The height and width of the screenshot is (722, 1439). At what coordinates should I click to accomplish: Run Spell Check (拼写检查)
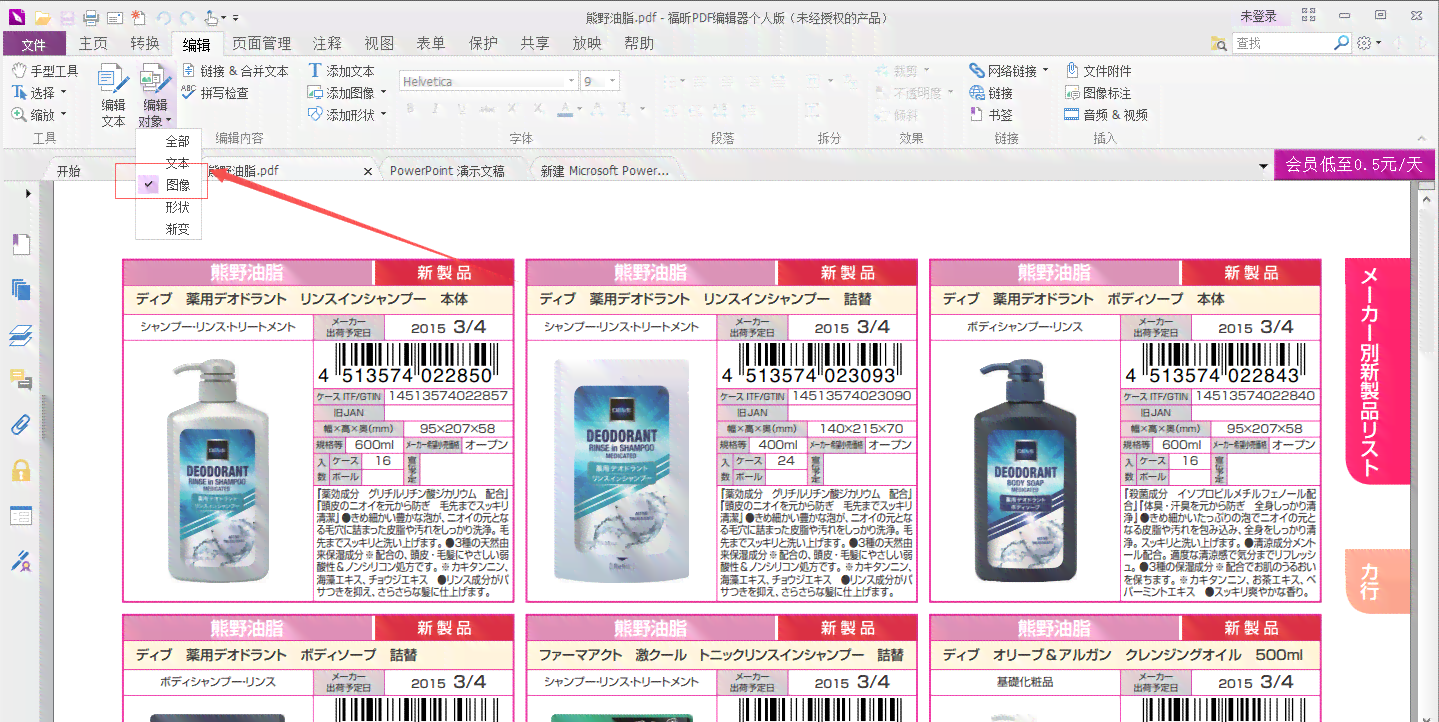coord(216,93)
